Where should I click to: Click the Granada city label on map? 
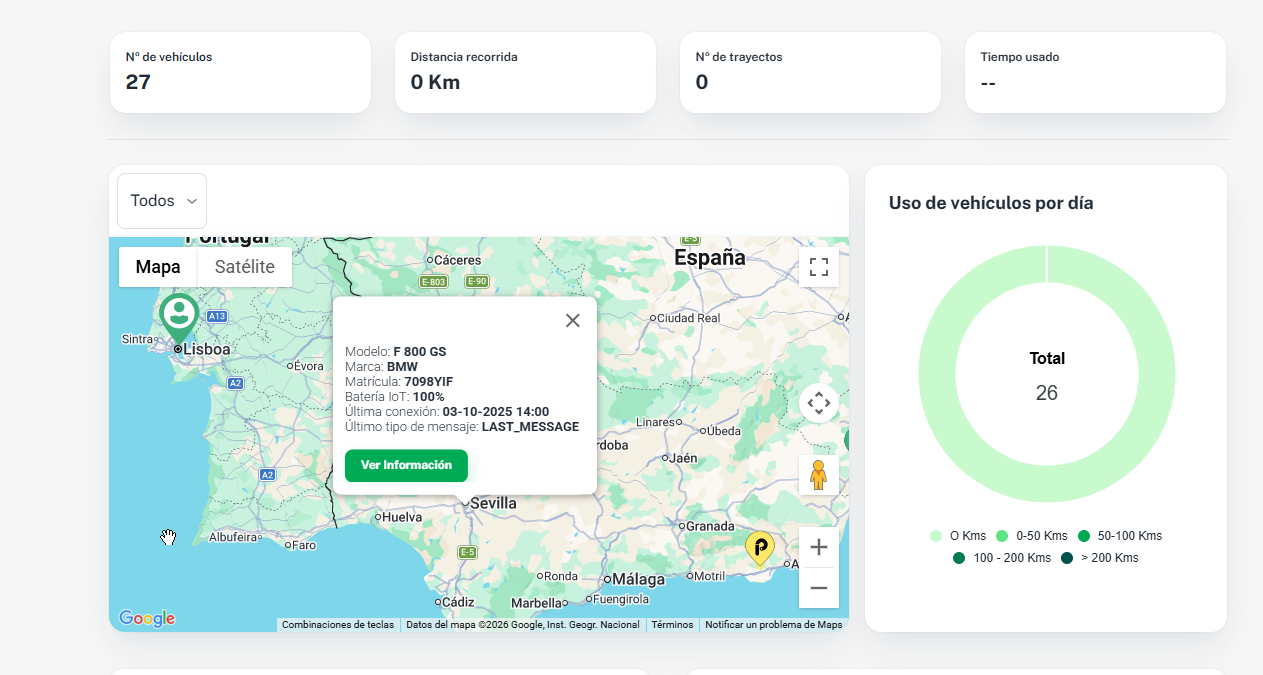(x=711, y=526)
